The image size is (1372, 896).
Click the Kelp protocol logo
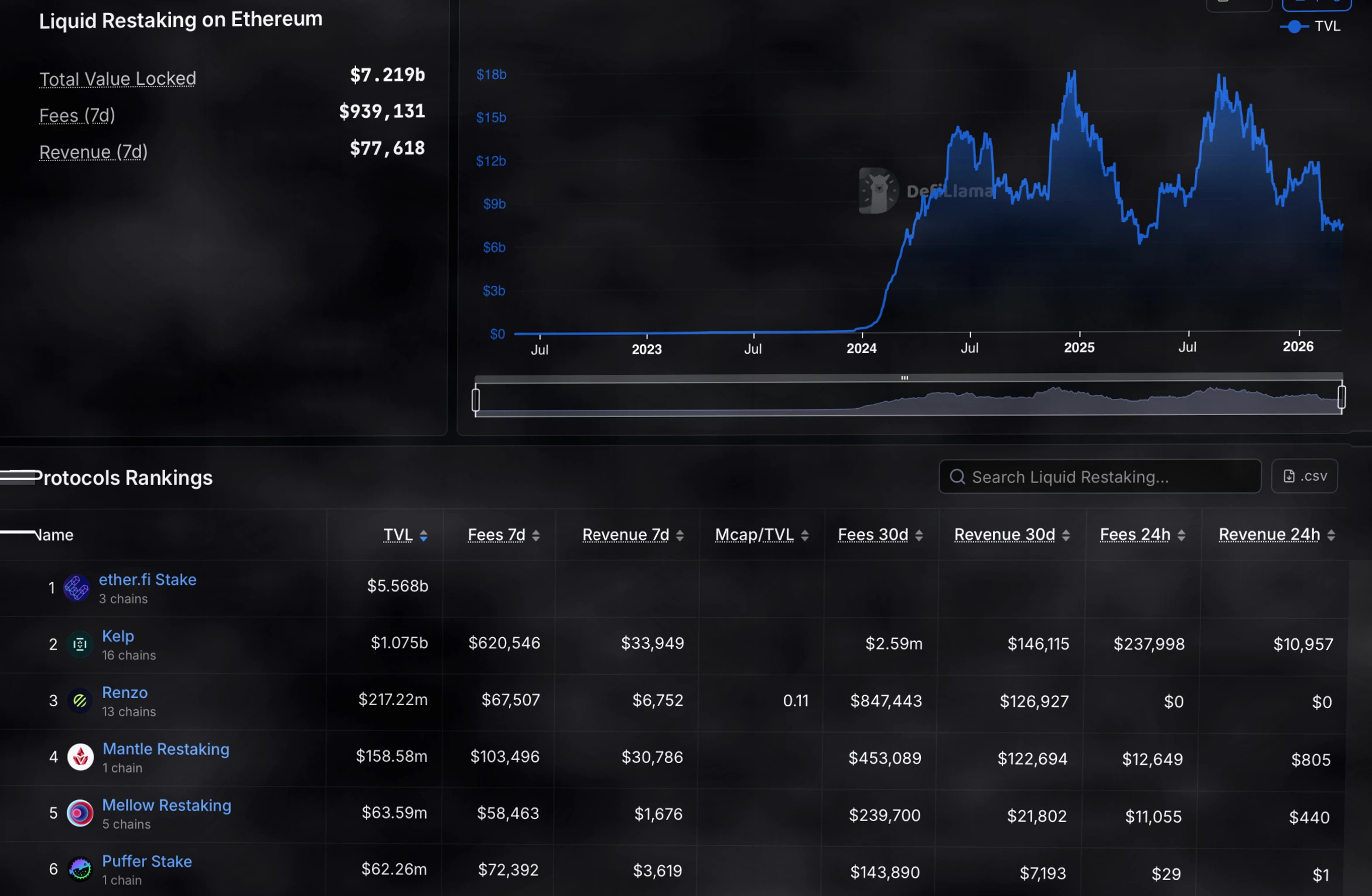(x=80, y=644)
